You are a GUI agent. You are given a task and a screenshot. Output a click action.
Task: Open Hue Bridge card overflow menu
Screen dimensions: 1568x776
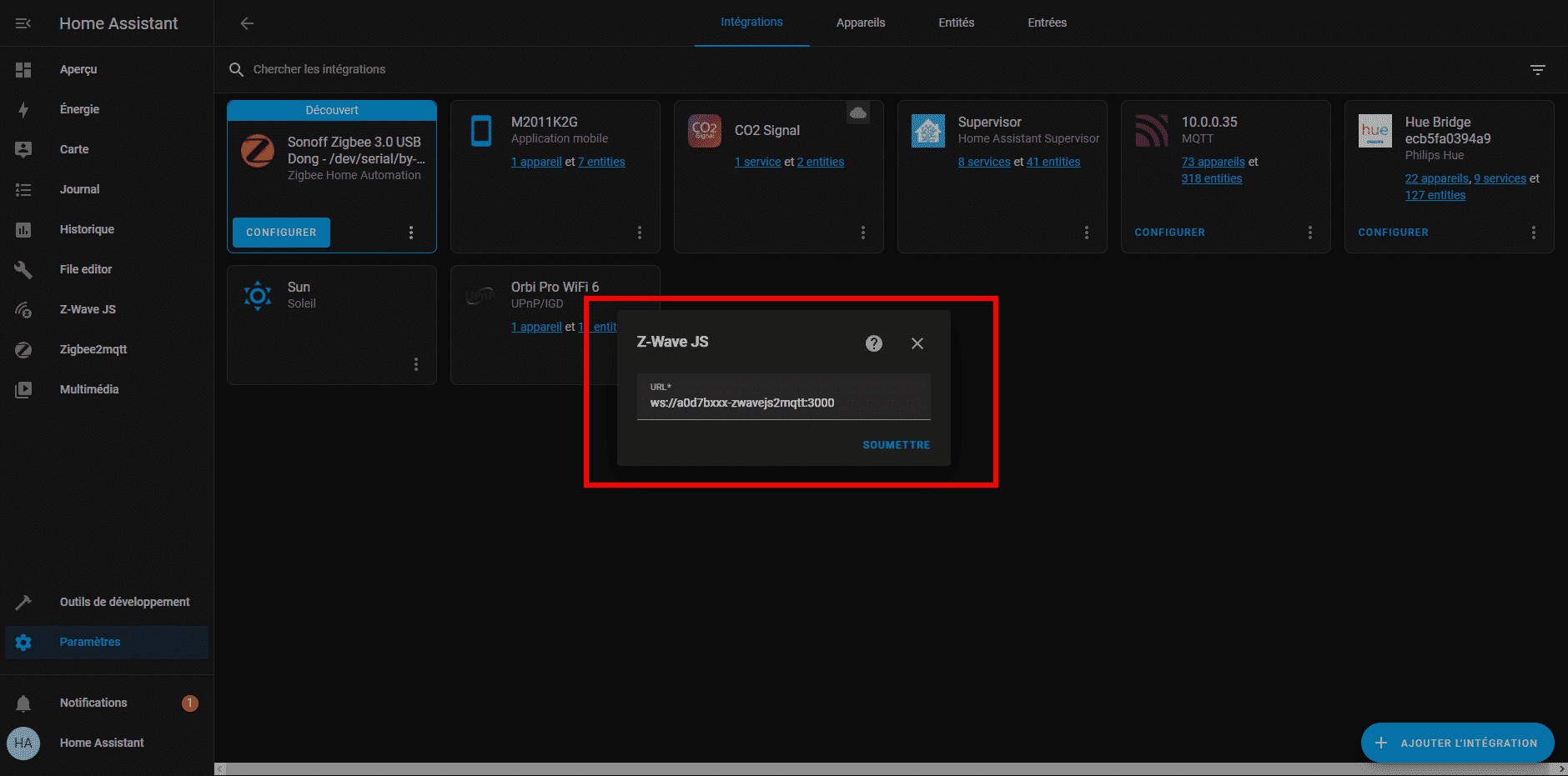1534,233
